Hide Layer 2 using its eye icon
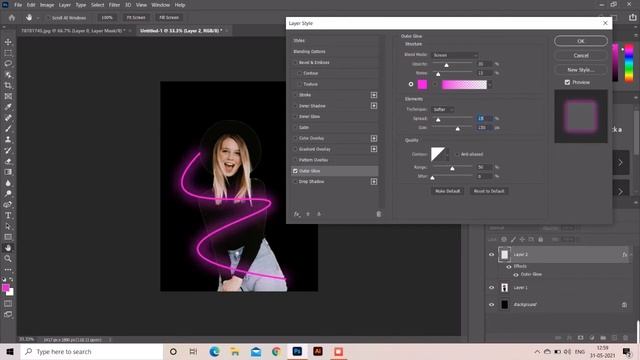 click(491, 254)
